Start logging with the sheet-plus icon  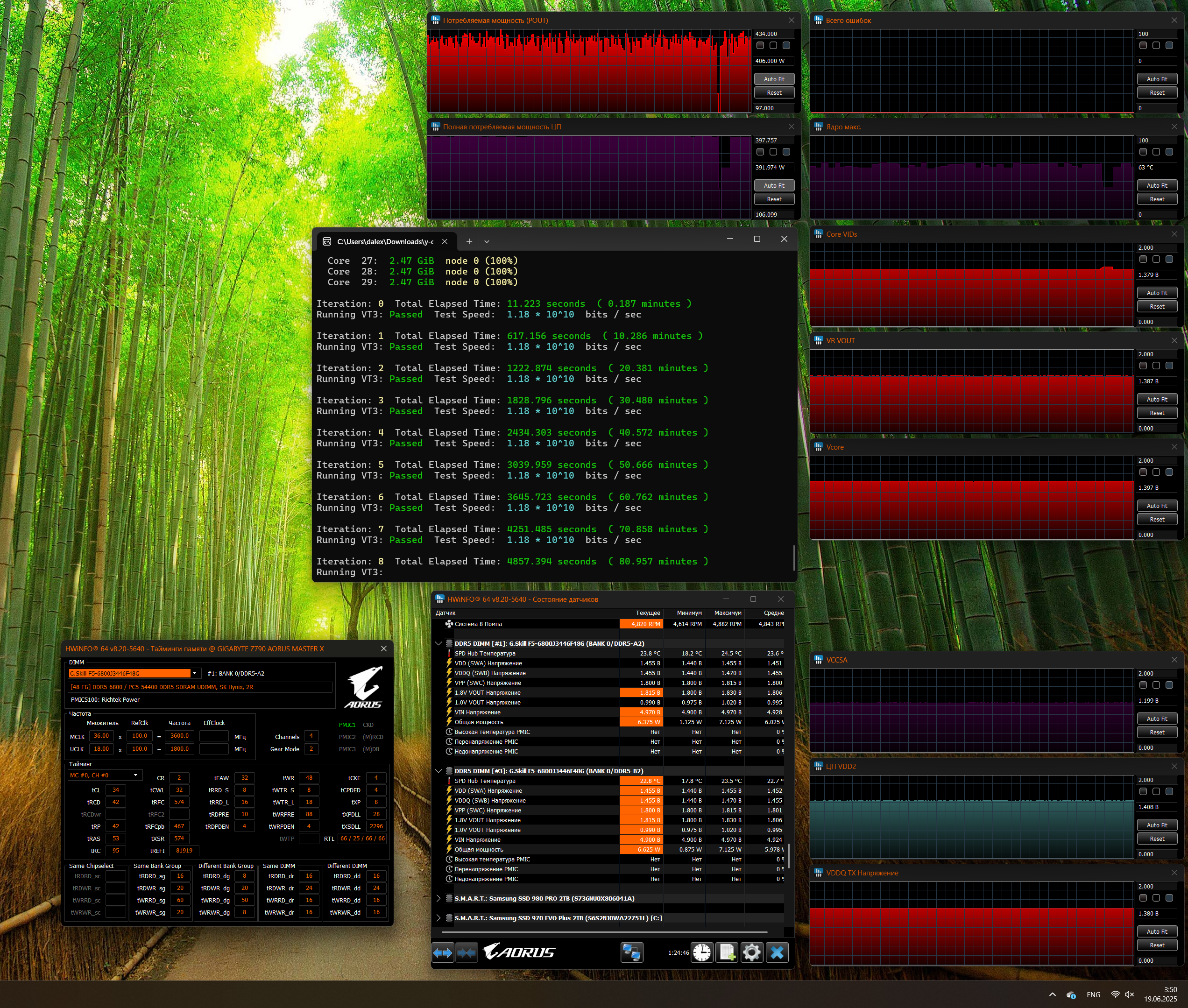[727, 952]
